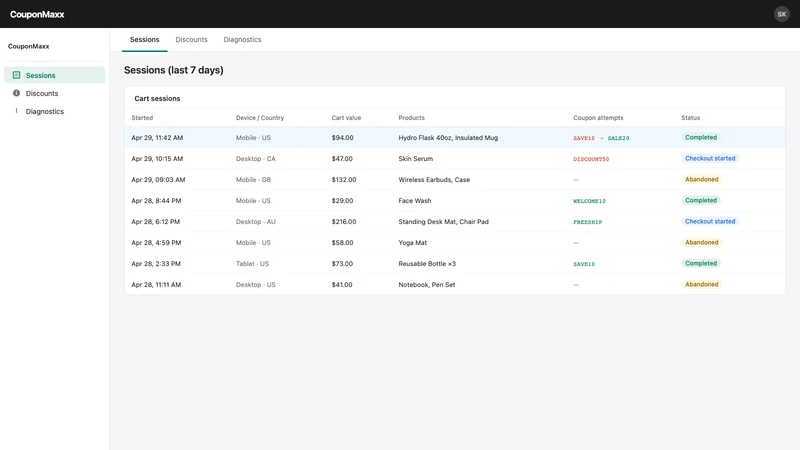Switch to the Discounts tab
Viewport: 800px width, 450px height.
pos(191,39)
